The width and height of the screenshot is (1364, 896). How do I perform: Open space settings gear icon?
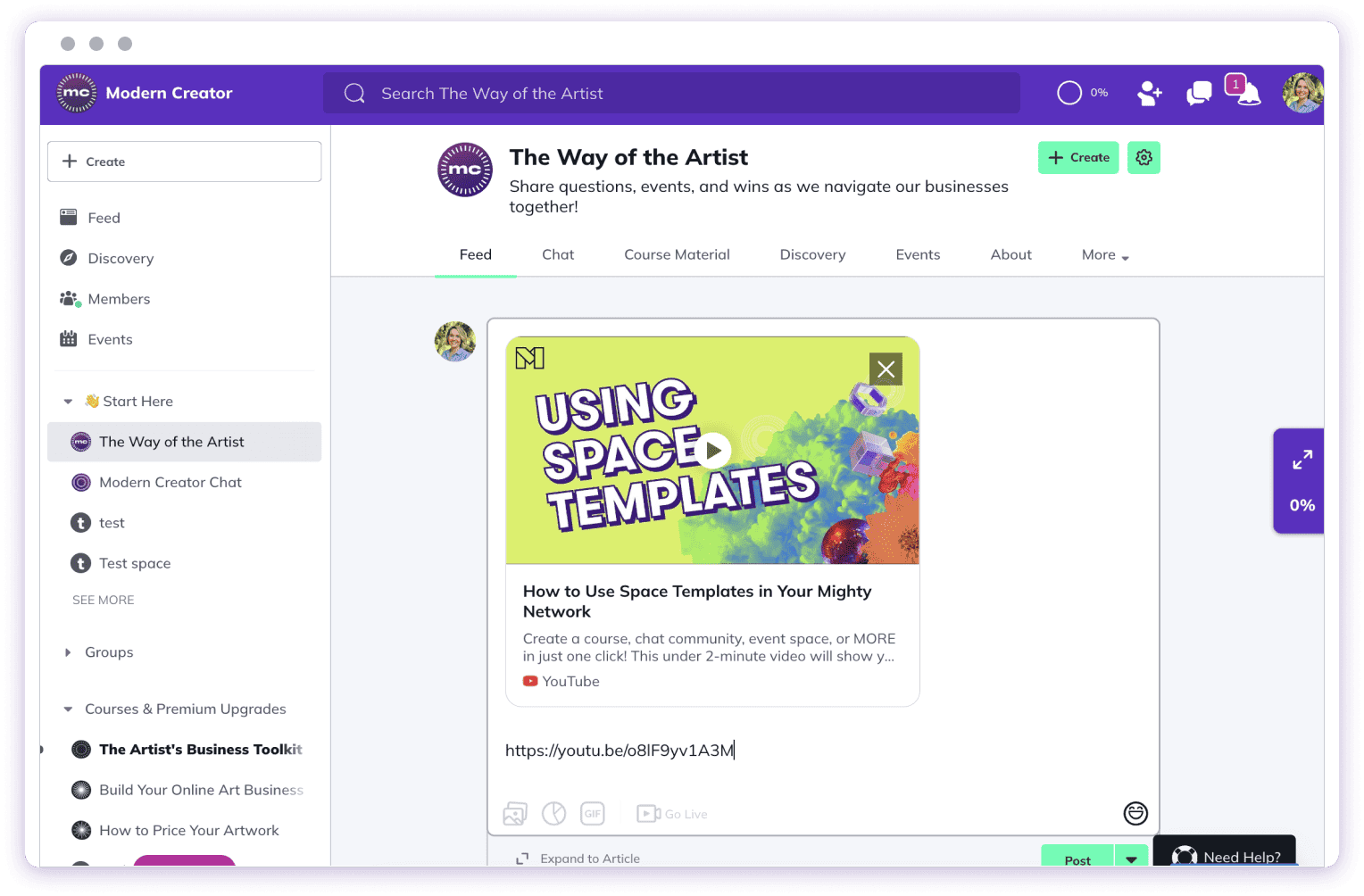point(1144,158)
